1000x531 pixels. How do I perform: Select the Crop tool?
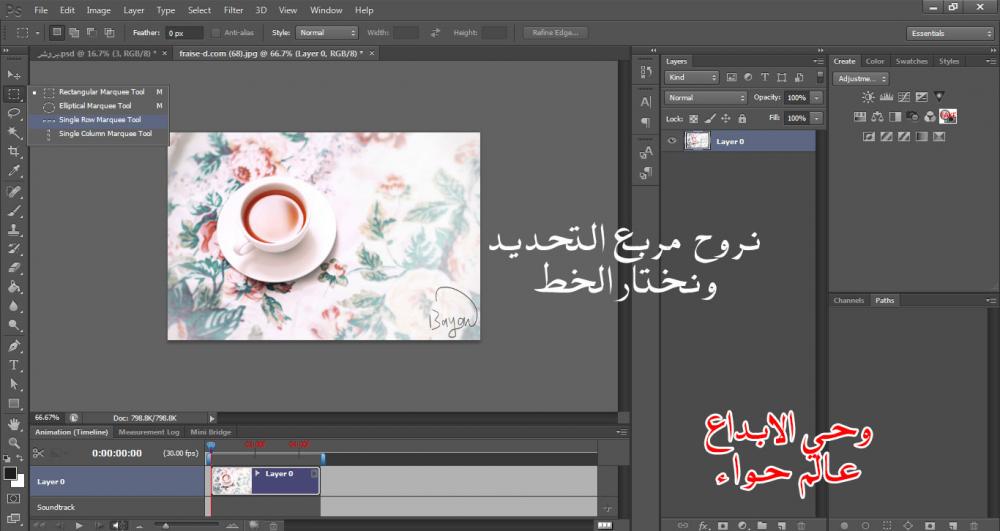click(14, 151)
